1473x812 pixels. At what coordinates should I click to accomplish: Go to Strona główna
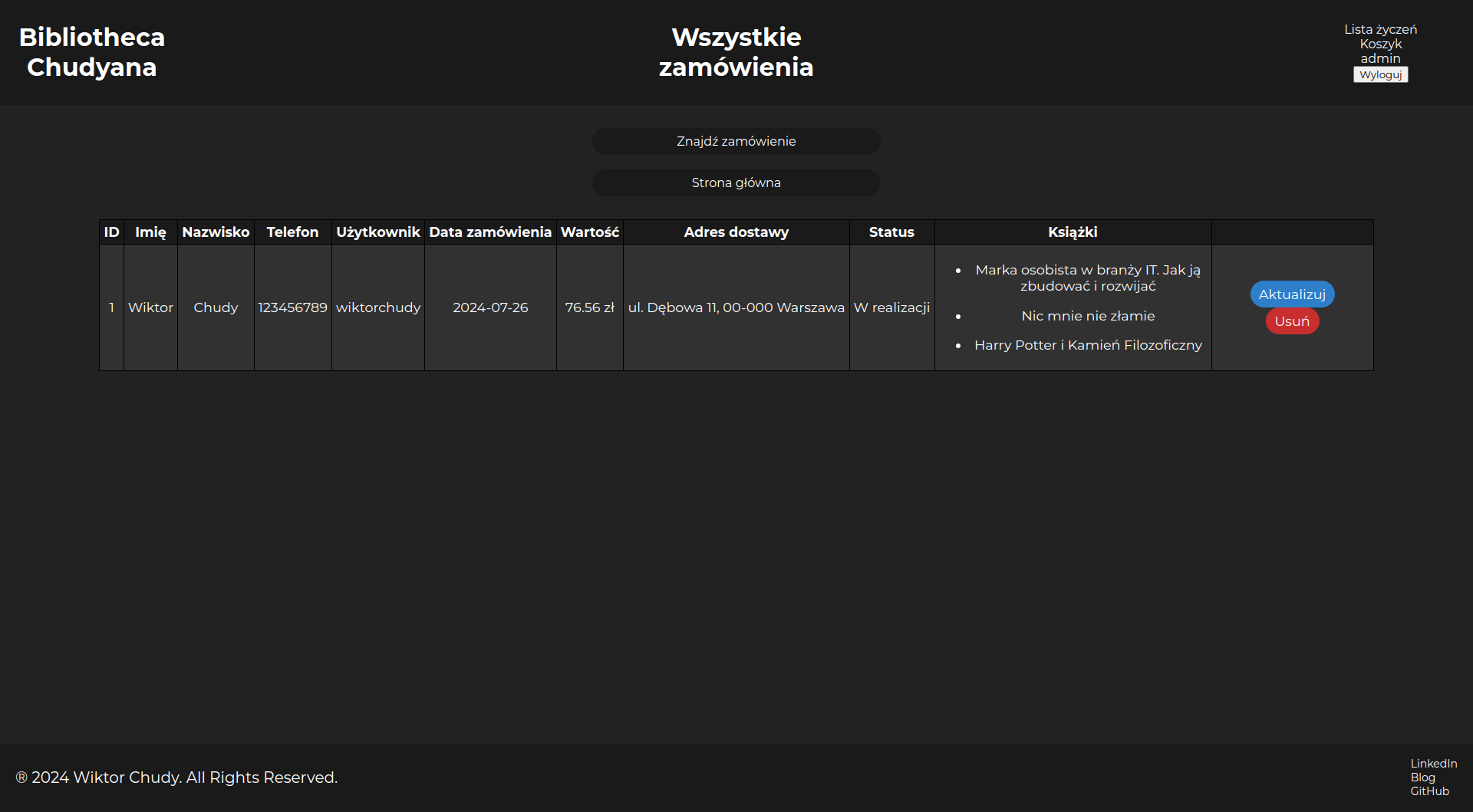pyautogui.click(x=736, y=182)
